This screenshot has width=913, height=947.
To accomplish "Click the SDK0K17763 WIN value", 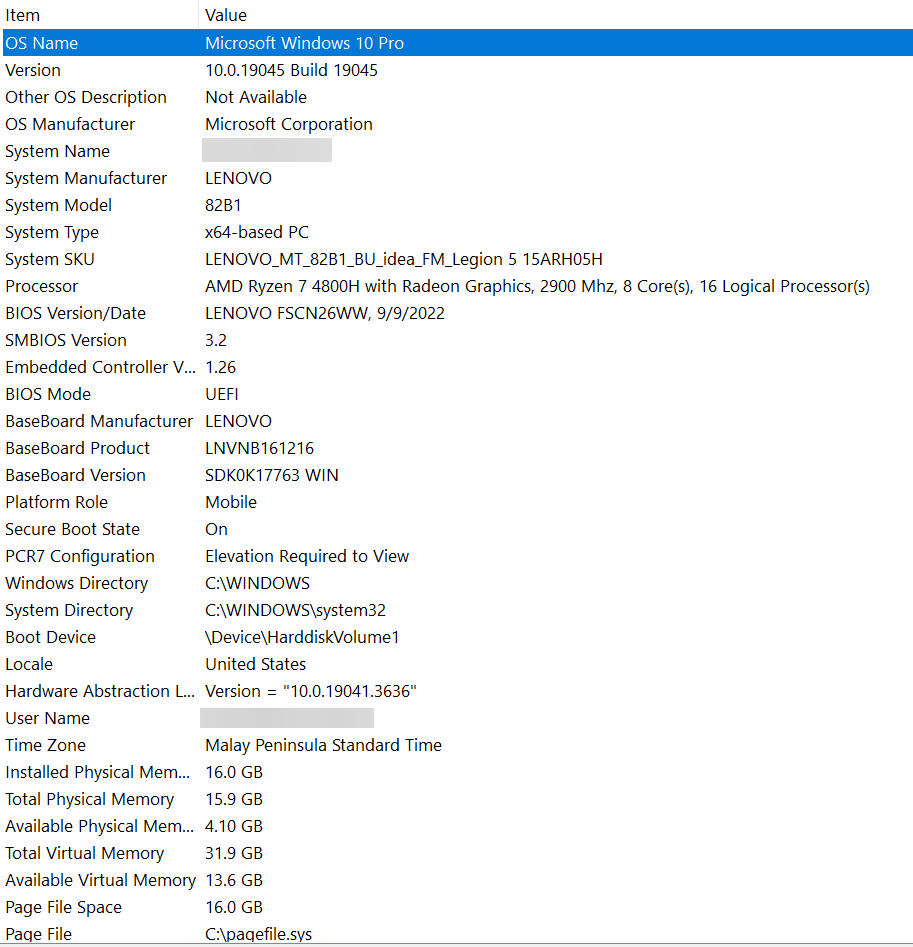I will 272,475.
